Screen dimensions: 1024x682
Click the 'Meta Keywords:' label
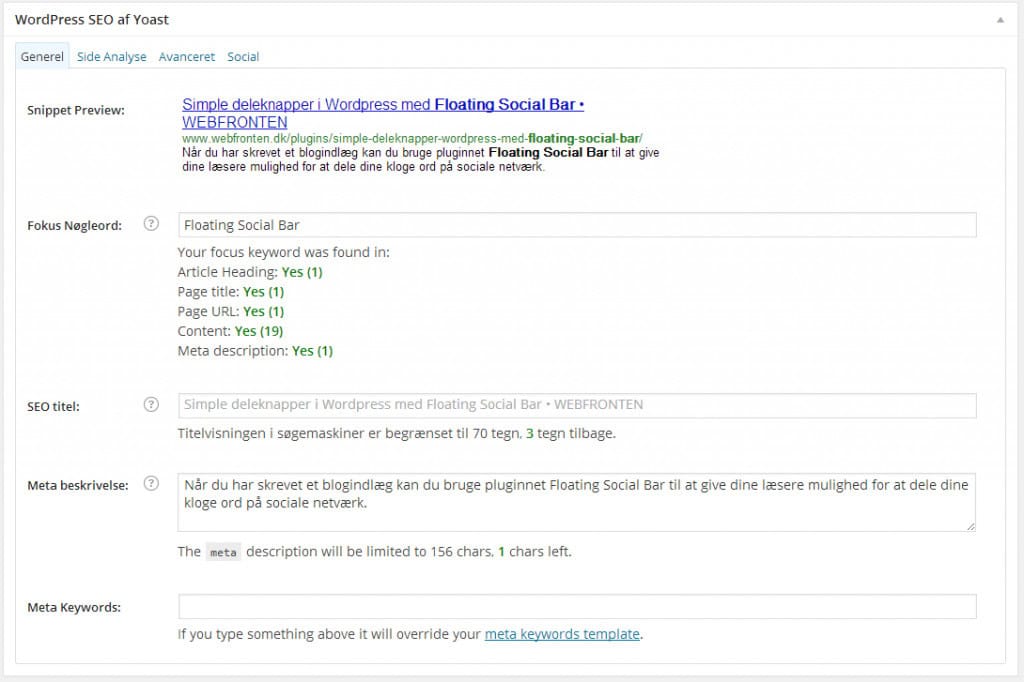(74, 608)
